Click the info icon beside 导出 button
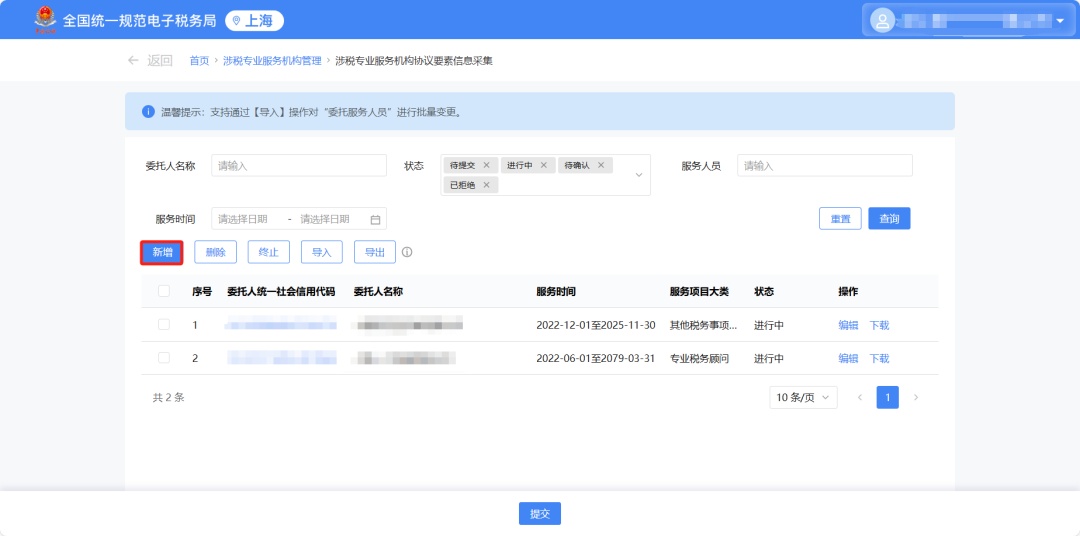Viewport: 1080px width, 536px height. pyautogui.click(x=407, y=253)
